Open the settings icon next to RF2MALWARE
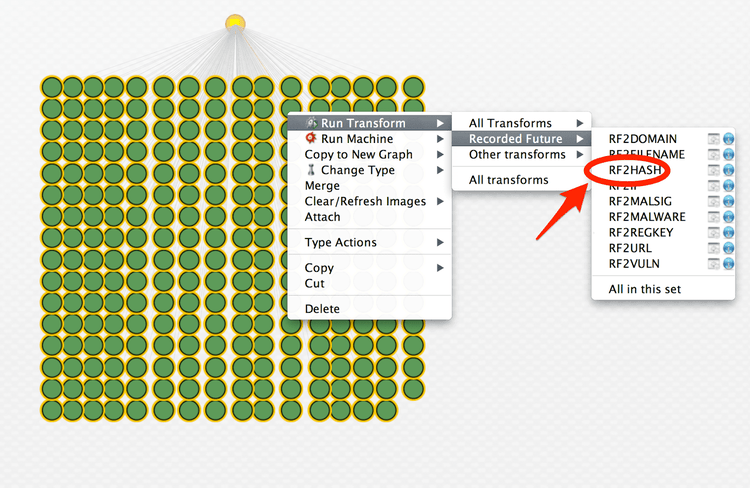This screenshot has width=750, height=488. (x=714, y=217)
